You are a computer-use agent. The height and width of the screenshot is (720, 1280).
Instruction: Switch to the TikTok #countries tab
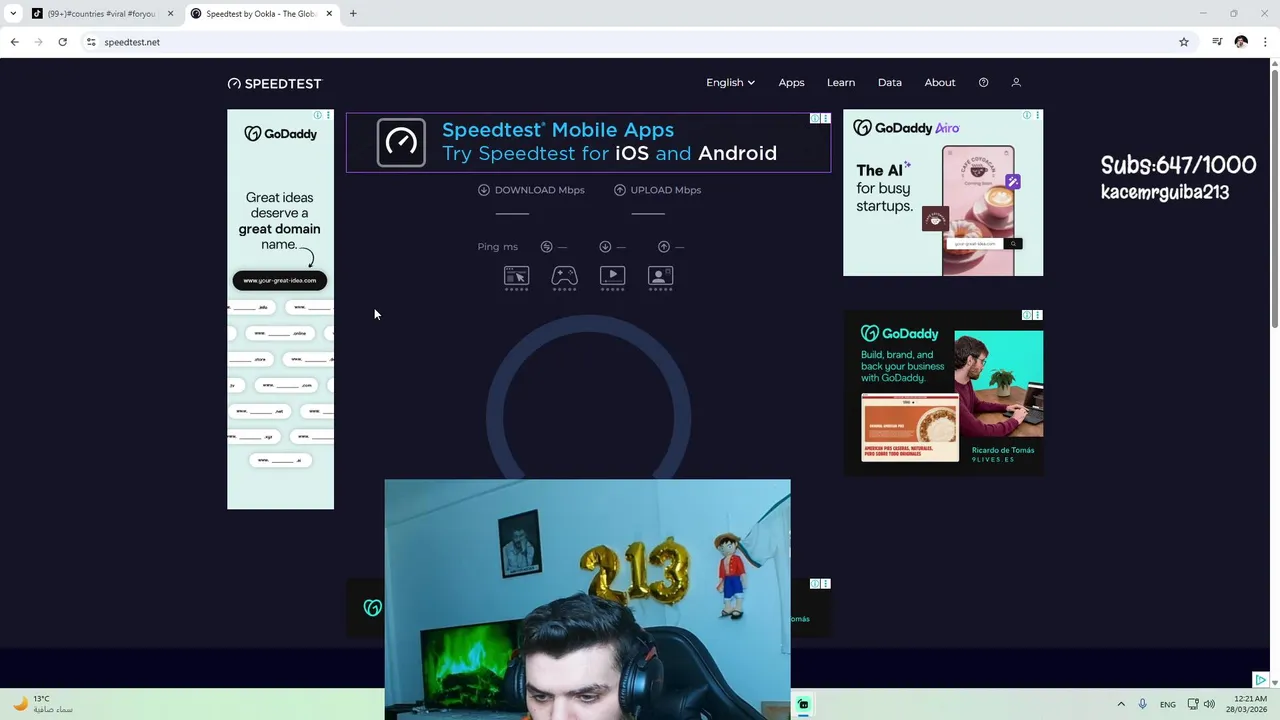(101, 14)
